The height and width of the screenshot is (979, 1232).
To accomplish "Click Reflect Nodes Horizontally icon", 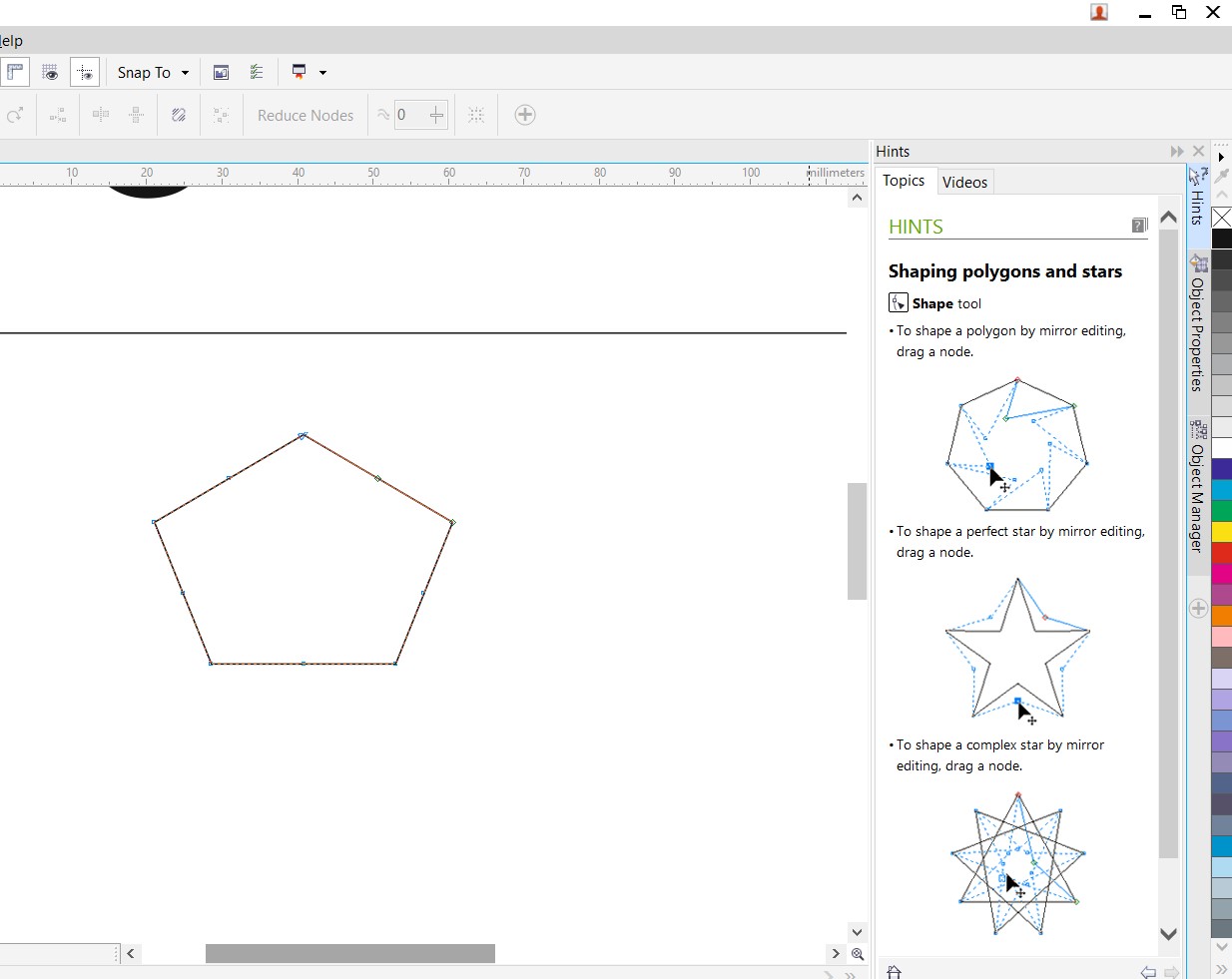I will coord(101,115).
